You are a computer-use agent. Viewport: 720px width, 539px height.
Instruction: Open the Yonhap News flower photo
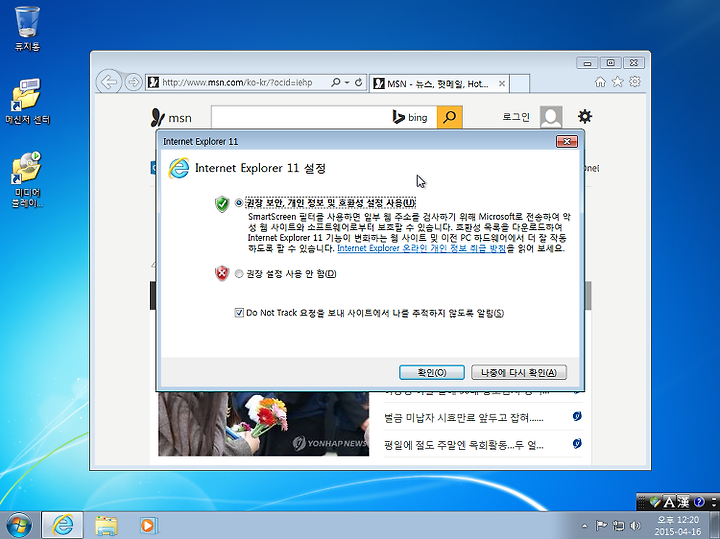[x=264, y=424]
